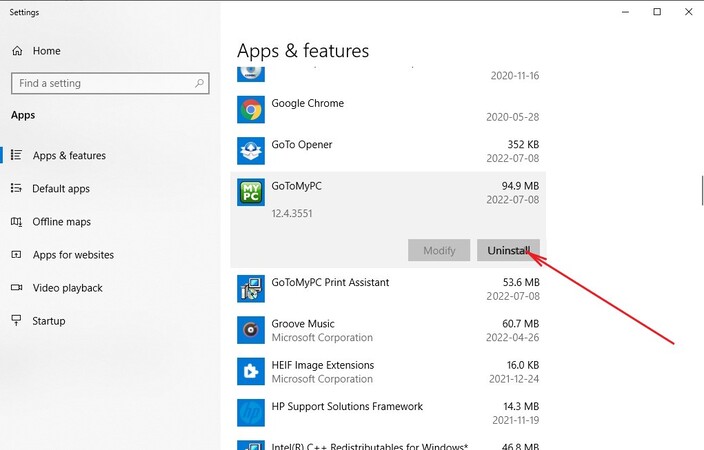Click the HEIF Image Extensions icon
The width and height of the screenshot is (704, 450).
coord(251,371)
